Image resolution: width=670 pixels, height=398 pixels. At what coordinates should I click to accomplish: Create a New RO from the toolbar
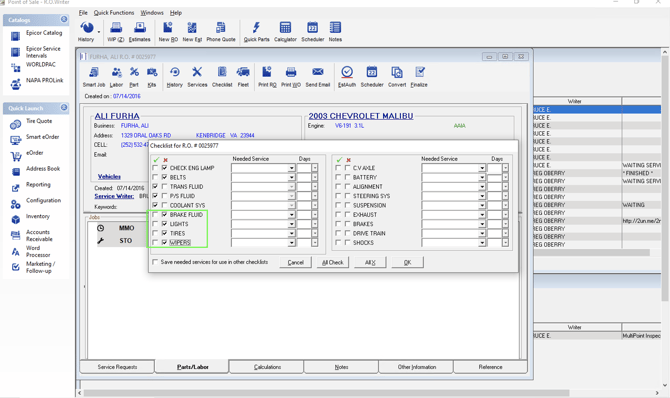[x=168, y=32]
